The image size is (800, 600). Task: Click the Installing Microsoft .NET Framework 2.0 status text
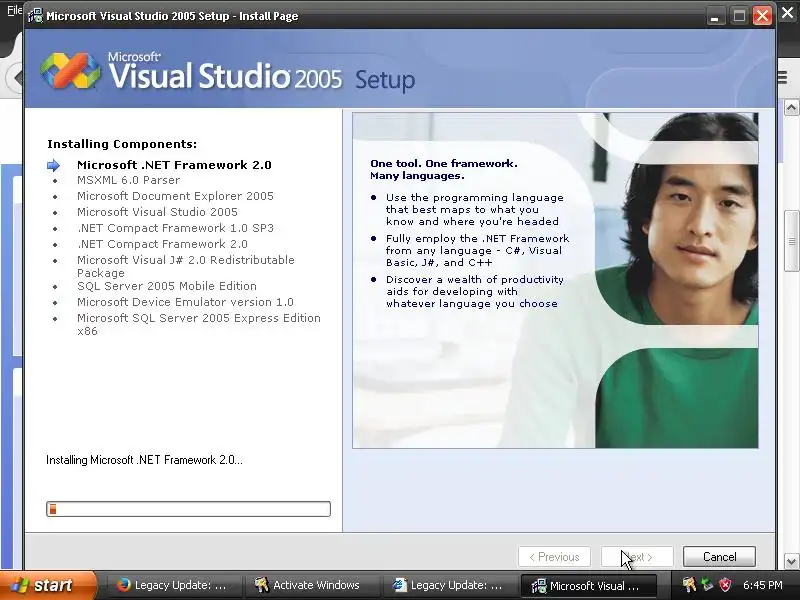click(x=144, y=460)
